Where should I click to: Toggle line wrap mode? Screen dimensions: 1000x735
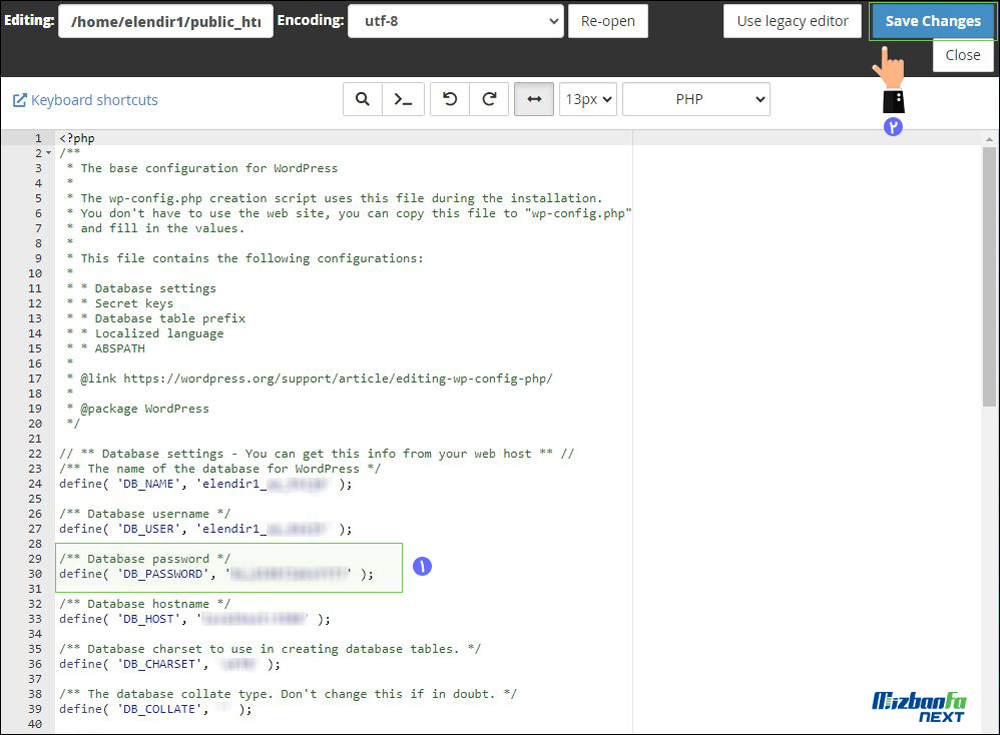click(x=534, y=100)
